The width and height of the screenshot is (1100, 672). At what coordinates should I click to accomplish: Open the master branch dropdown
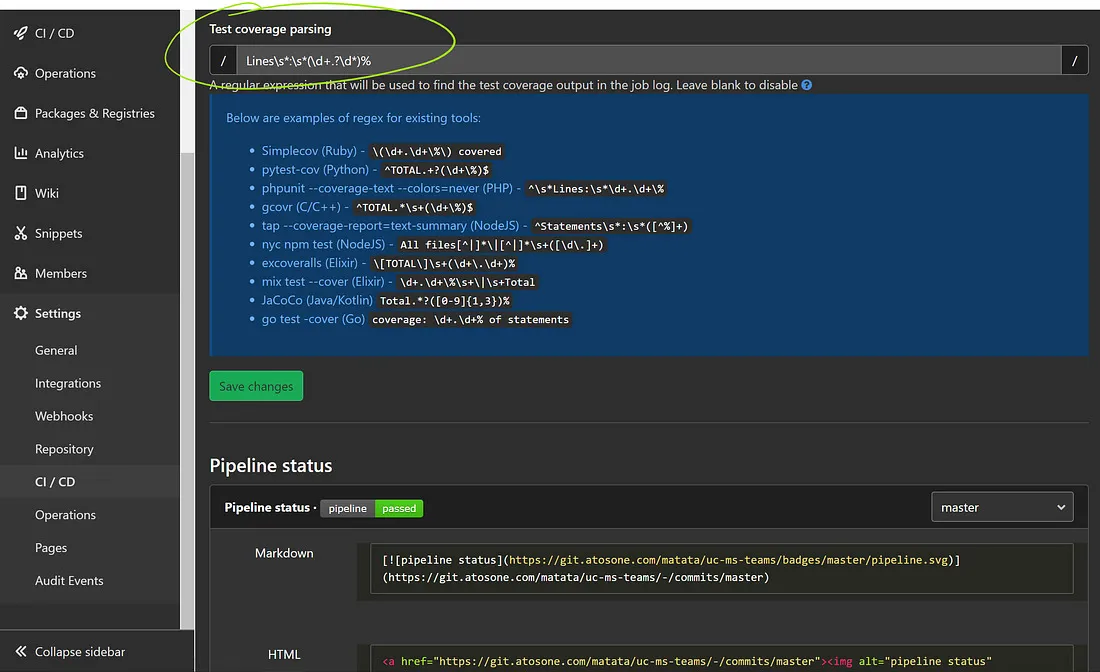pyautogui.click(x=1002, y=507)
